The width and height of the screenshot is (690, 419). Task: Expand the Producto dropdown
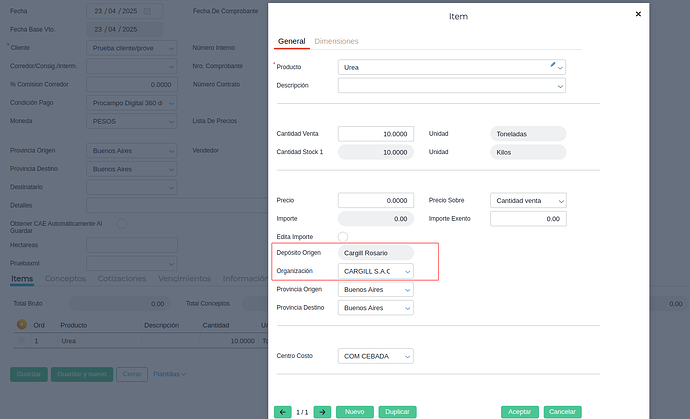pos(560,68)
